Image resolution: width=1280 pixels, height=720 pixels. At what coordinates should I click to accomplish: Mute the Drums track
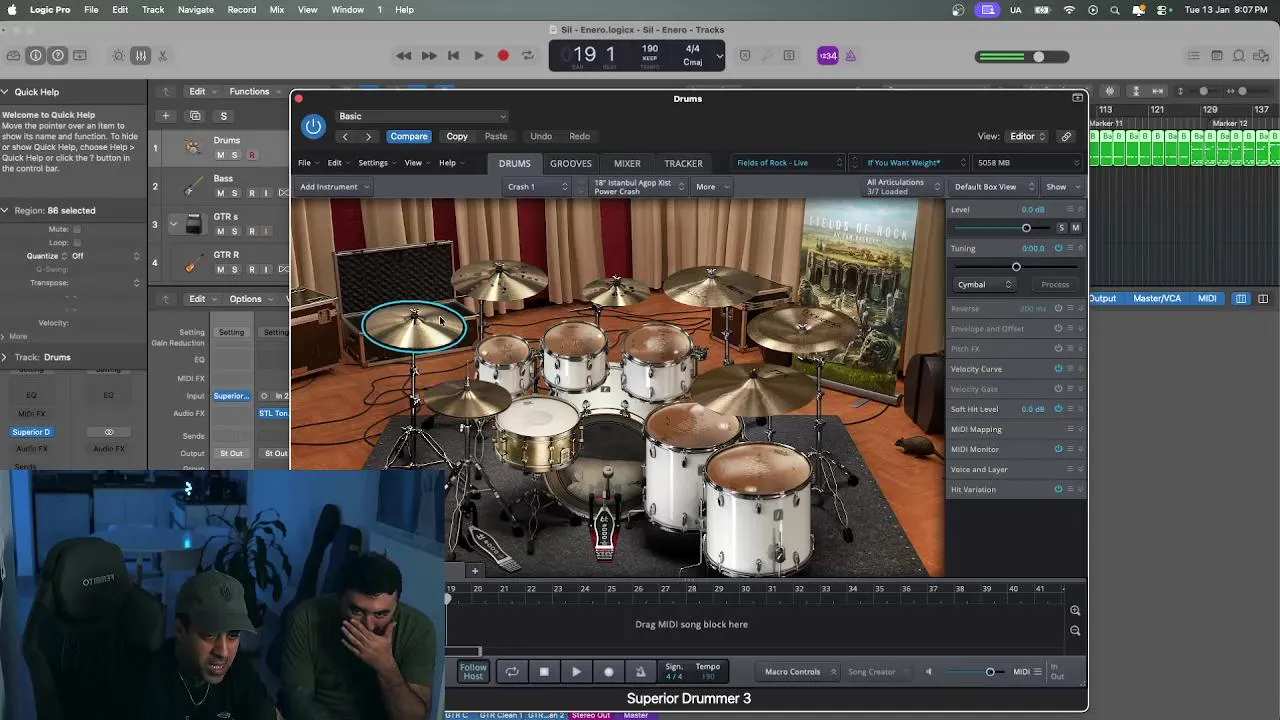(x=221, y=155)
